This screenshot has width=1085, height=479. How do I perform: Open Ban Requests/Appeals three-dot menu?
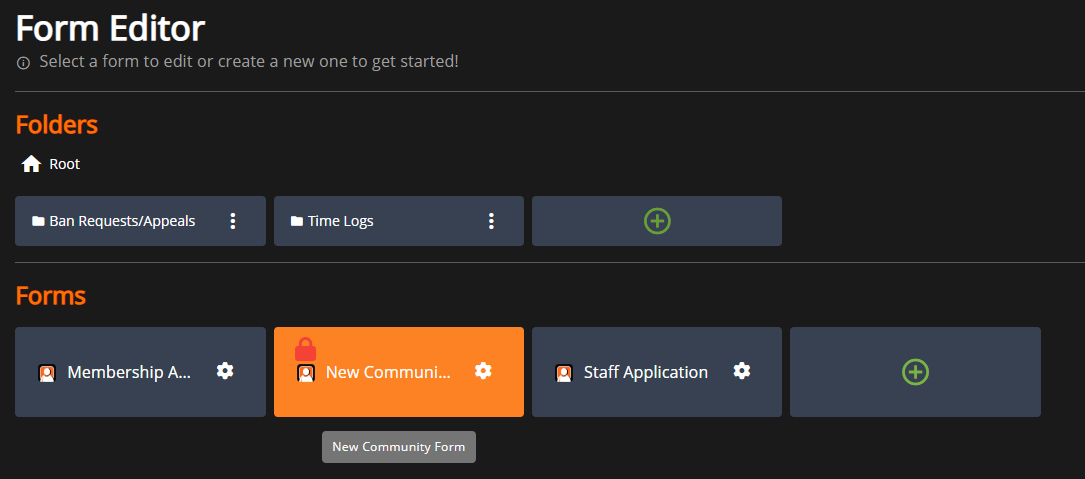tap(233, 221)
